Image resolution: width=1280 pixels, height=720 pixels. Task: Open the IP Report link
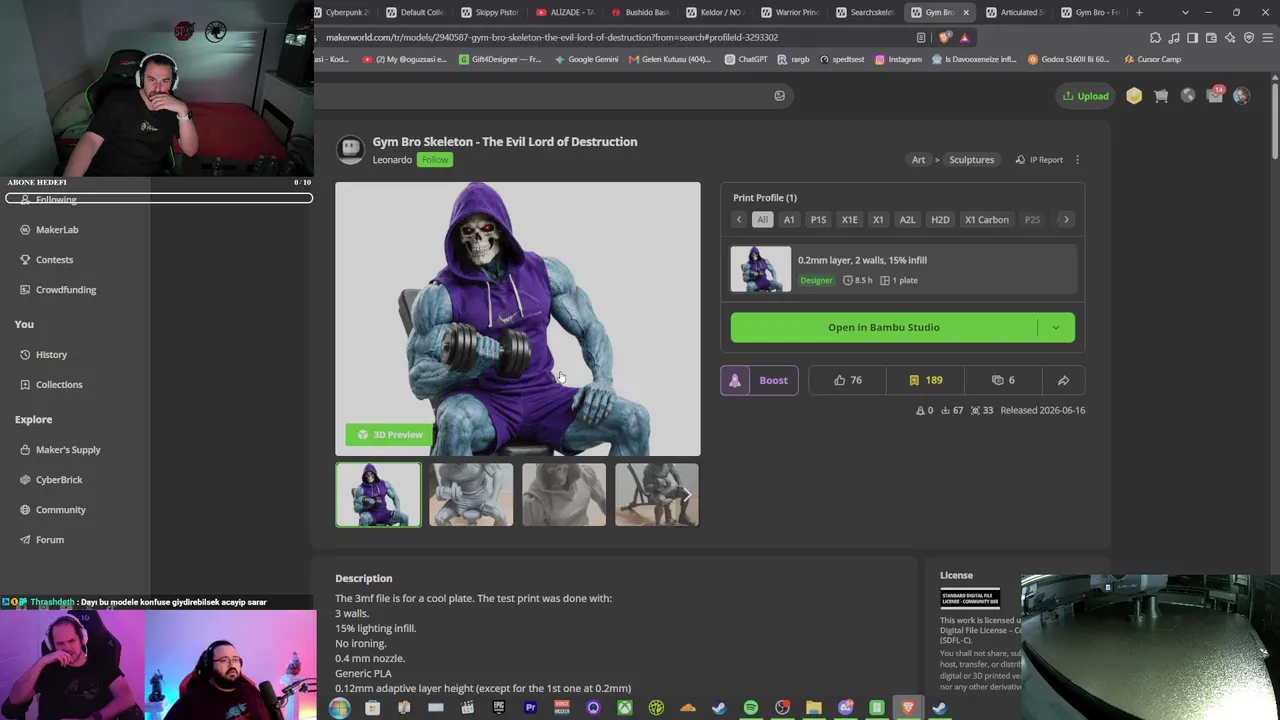[x=1039, y=160]
